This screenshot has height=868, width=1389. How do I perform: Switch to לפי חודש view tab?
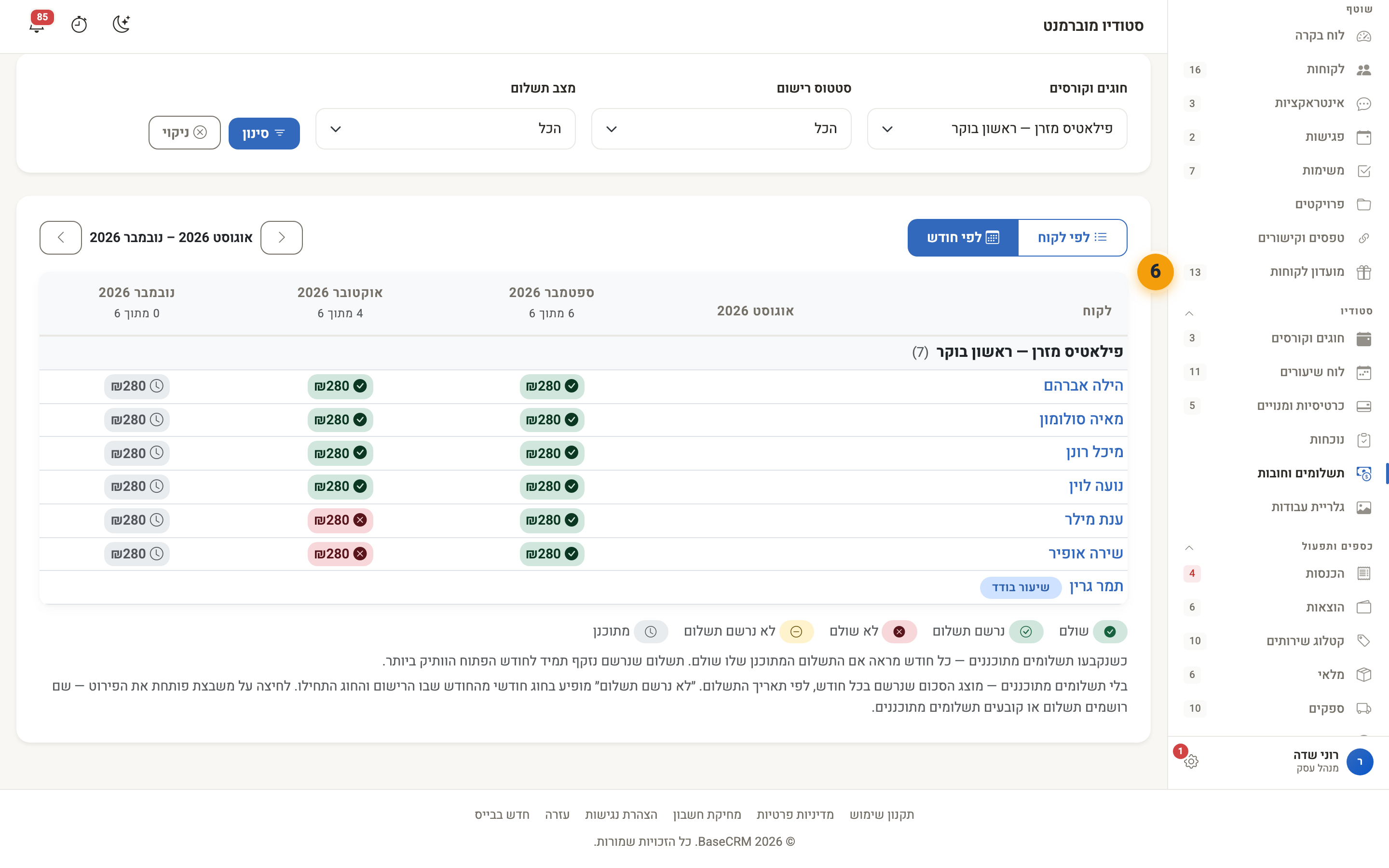[963, 238]
